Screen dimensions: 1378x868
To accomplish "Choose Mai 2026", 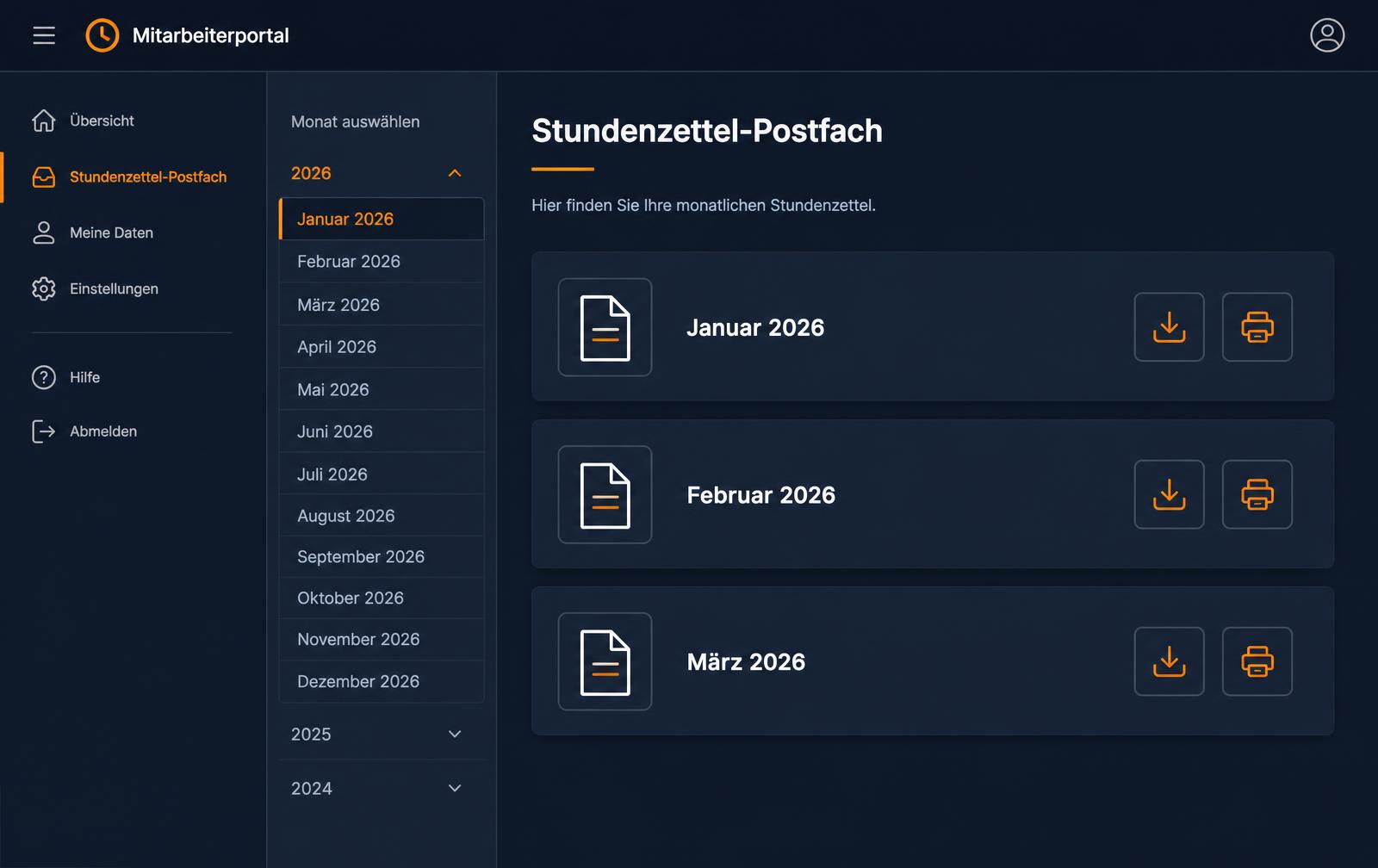I will click(382, 389).
